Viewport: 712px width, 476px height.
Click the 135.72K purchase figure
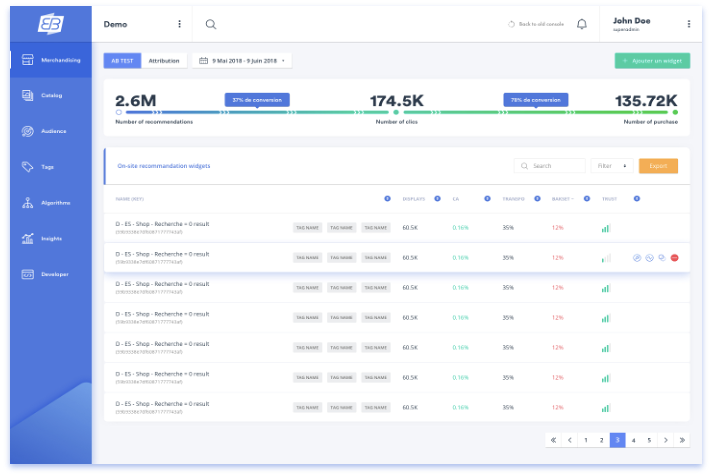click(646, 100)
